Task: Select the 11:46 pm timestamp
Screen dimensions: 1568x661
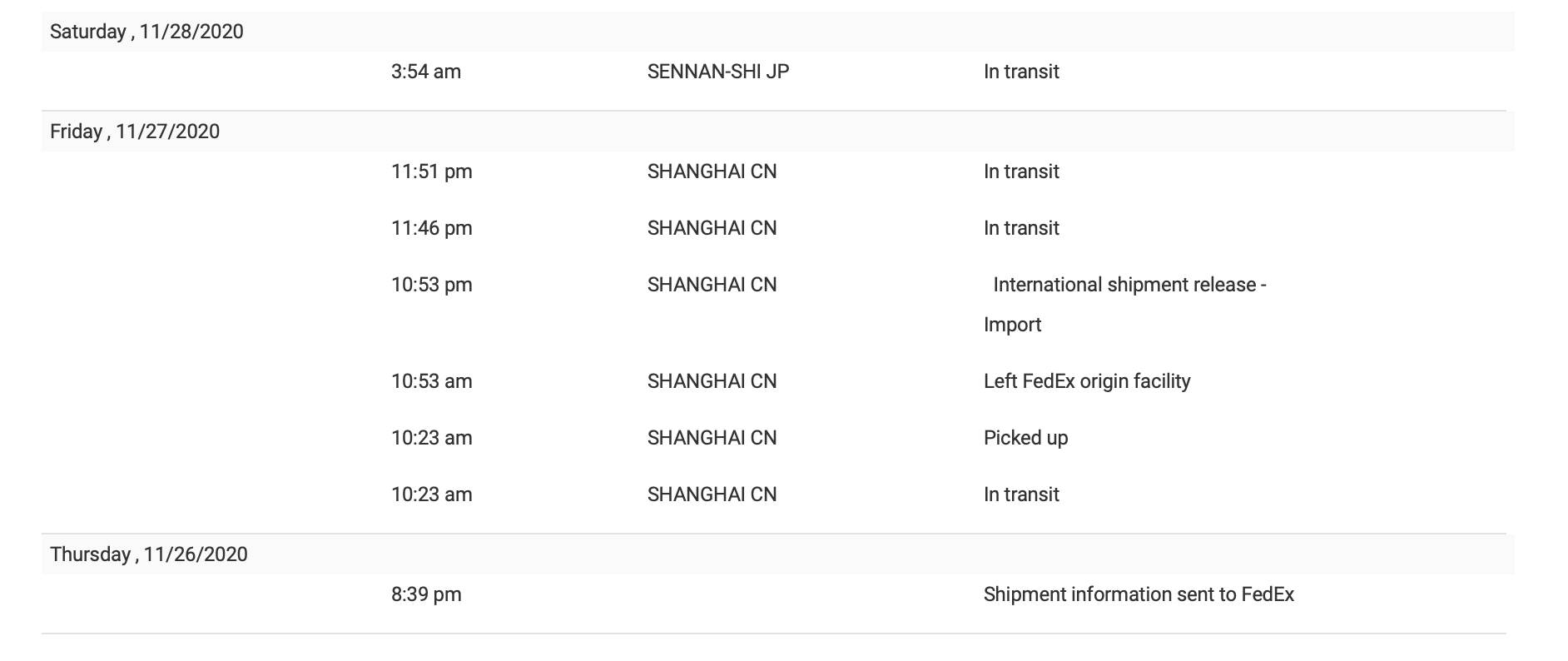Action: tap(432, 228)
